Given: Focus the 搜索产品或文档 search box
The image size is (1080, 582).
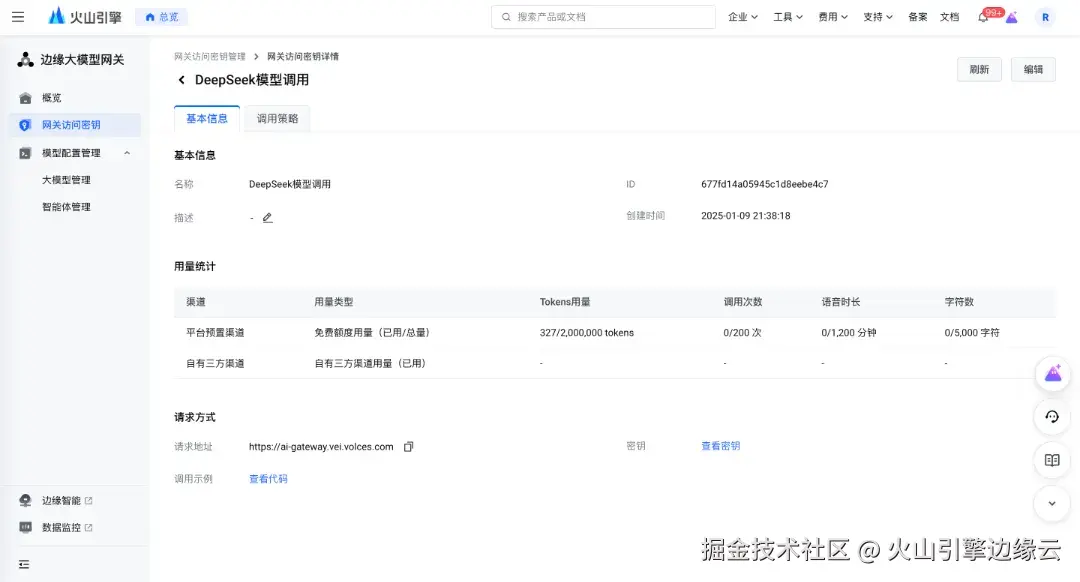Looking at the screenshot, I should click(603, 17).
